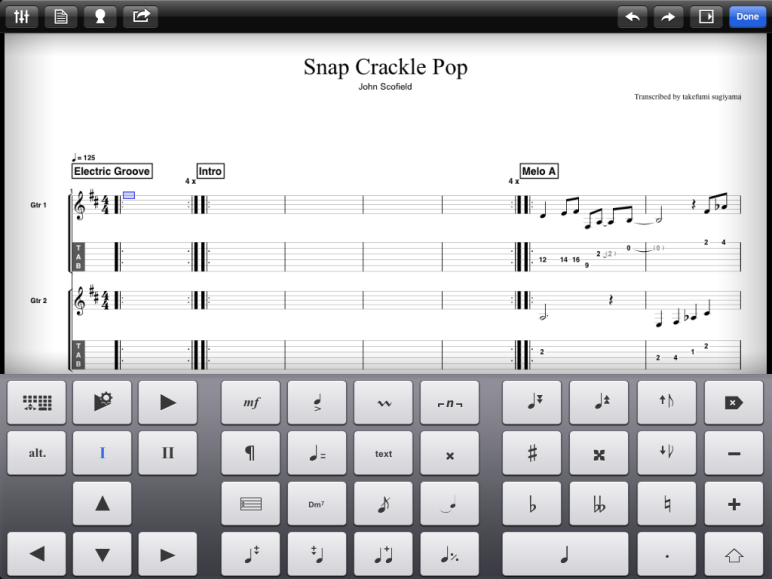Apply flat accidental
Image resolution: width=772 pixels, height=579 pixels.
pyautogui.click(x=532, y=504)
